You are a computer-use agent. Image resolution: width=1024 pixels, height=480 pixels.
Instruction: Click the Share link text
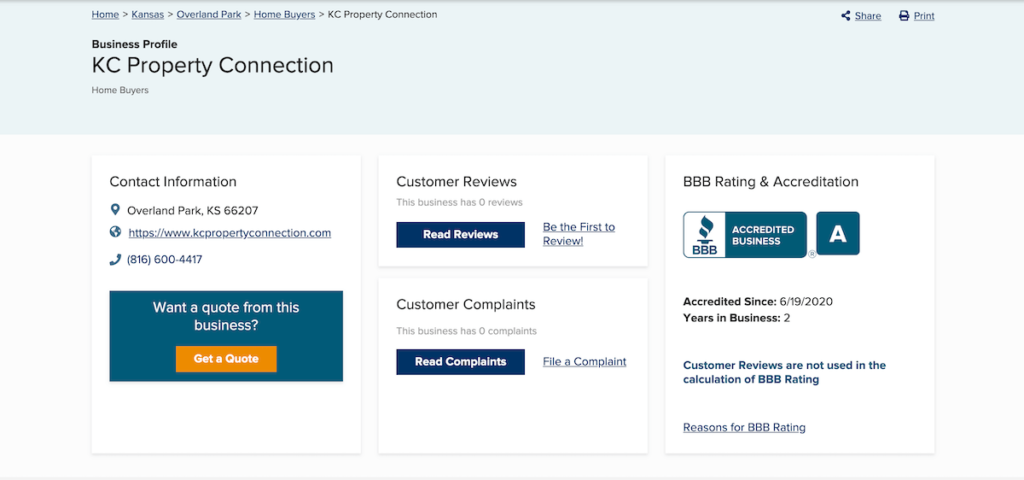click(868, 16)
